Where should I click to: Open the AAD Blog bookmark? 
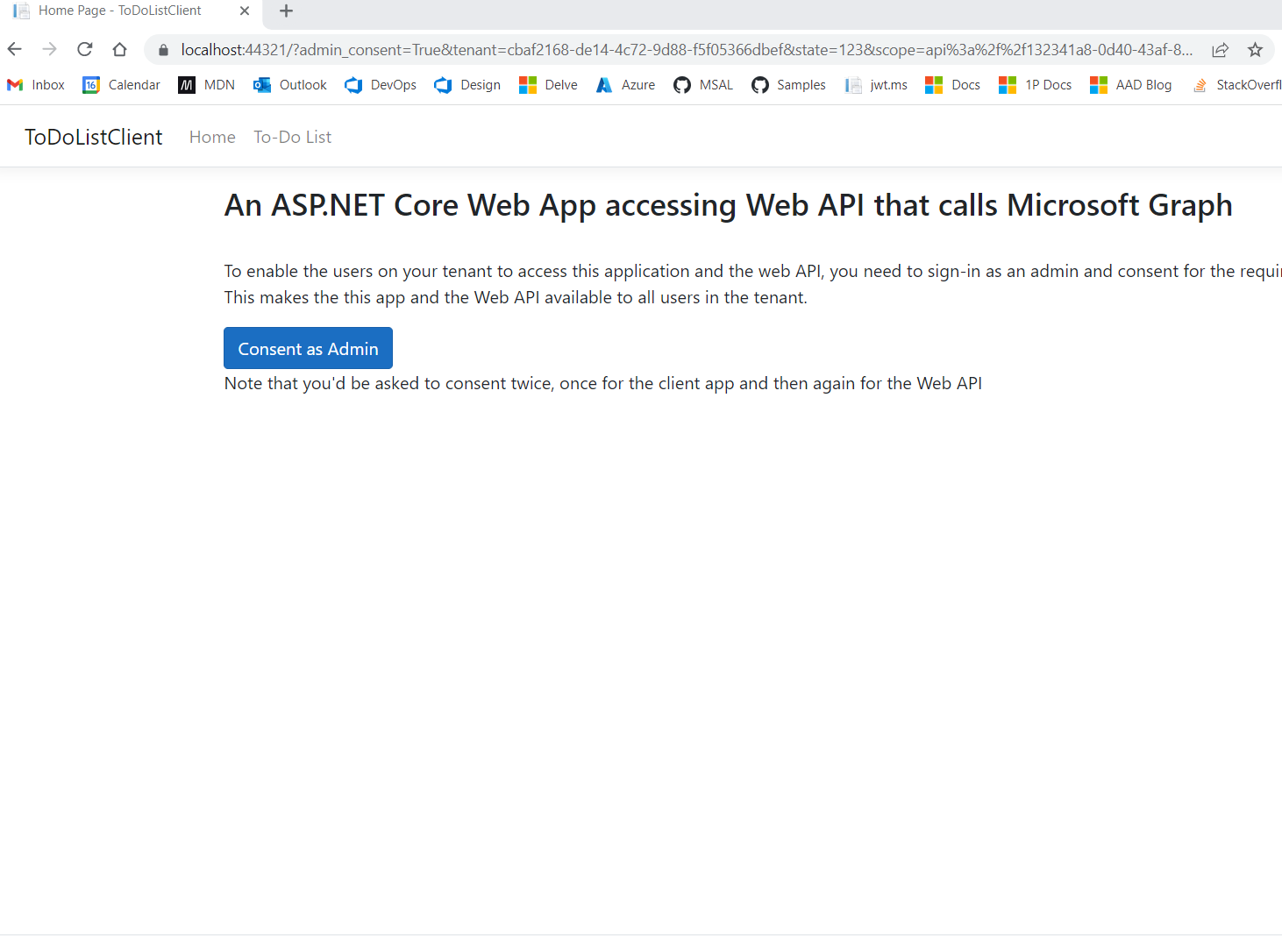tap(1131, 85)
